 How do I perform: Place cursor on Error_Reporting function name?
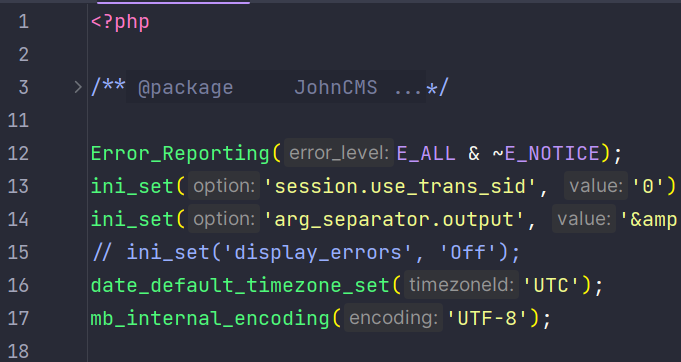[180, 154]
